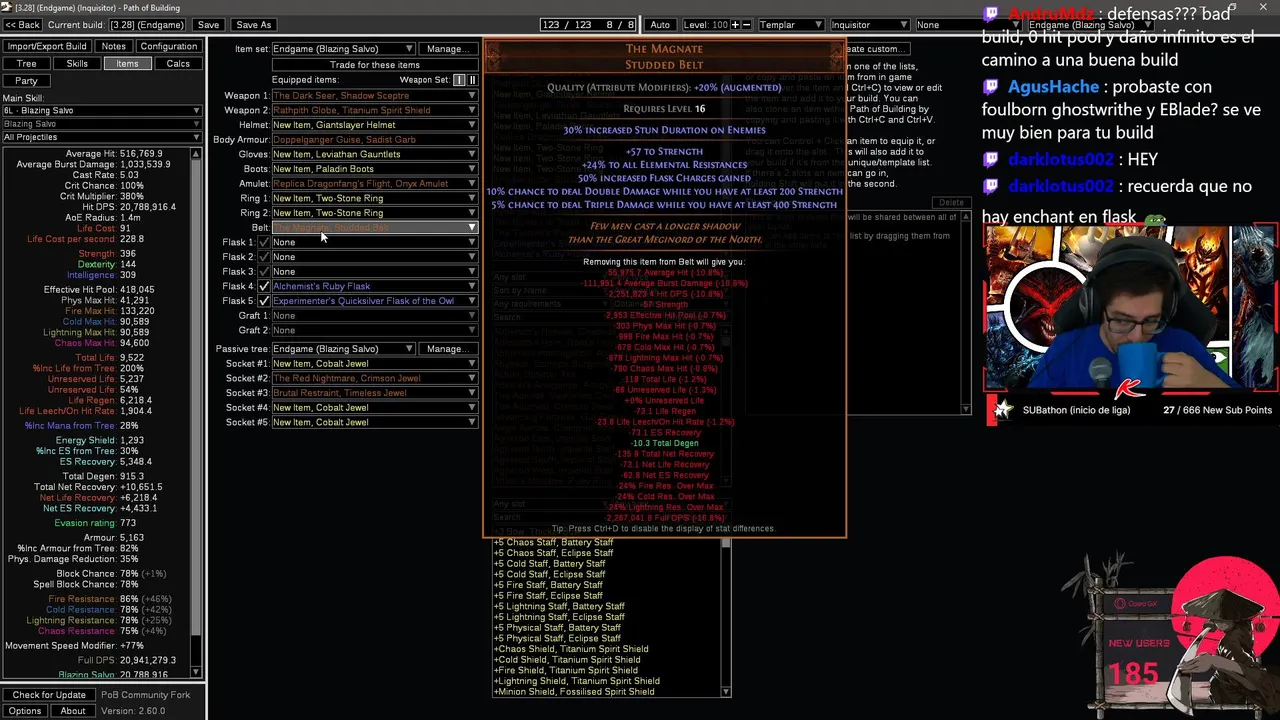Screen dimensions: 1280x720
Task: Click the item list scroll down arrow
Action: coord(726,692)
